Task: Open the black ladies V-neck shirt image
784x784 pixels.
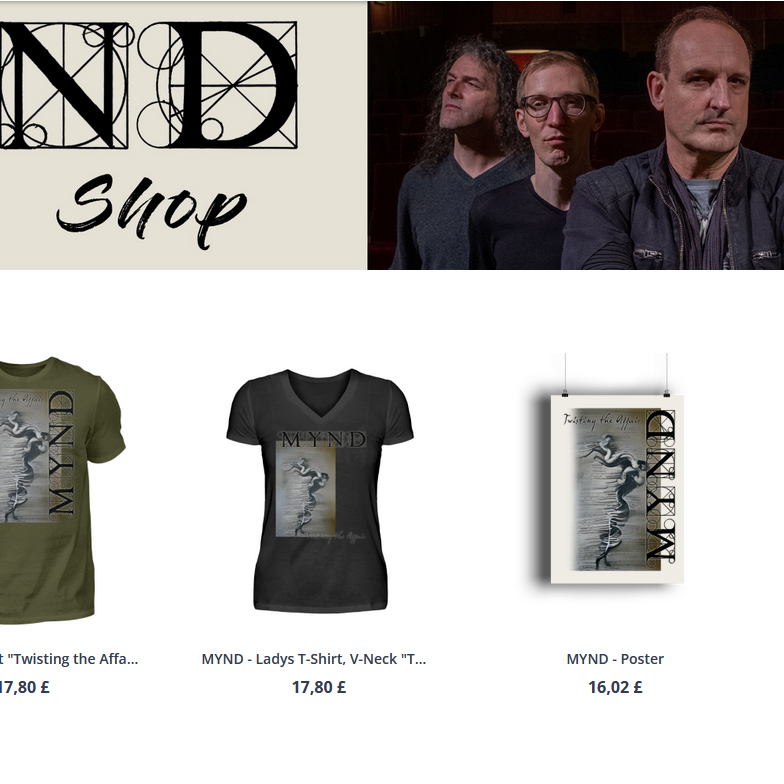Action: pos(320,490)
